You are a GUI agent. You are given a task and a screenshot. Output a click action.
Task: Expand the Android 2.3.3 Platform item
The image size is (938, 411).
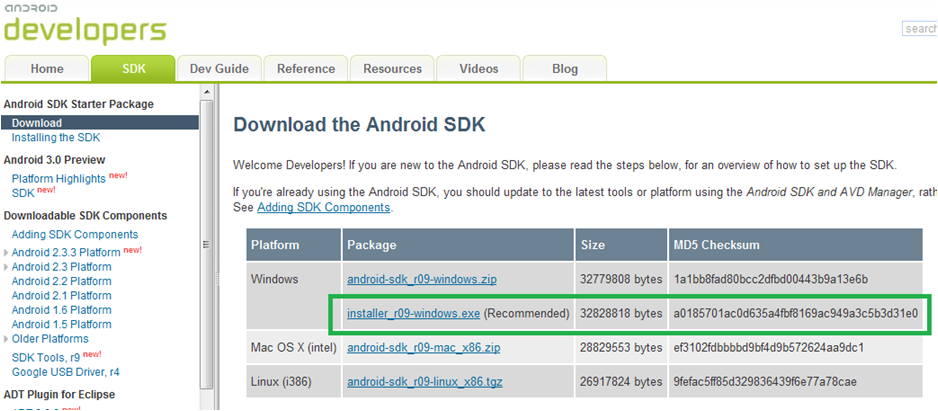(7, 253)
